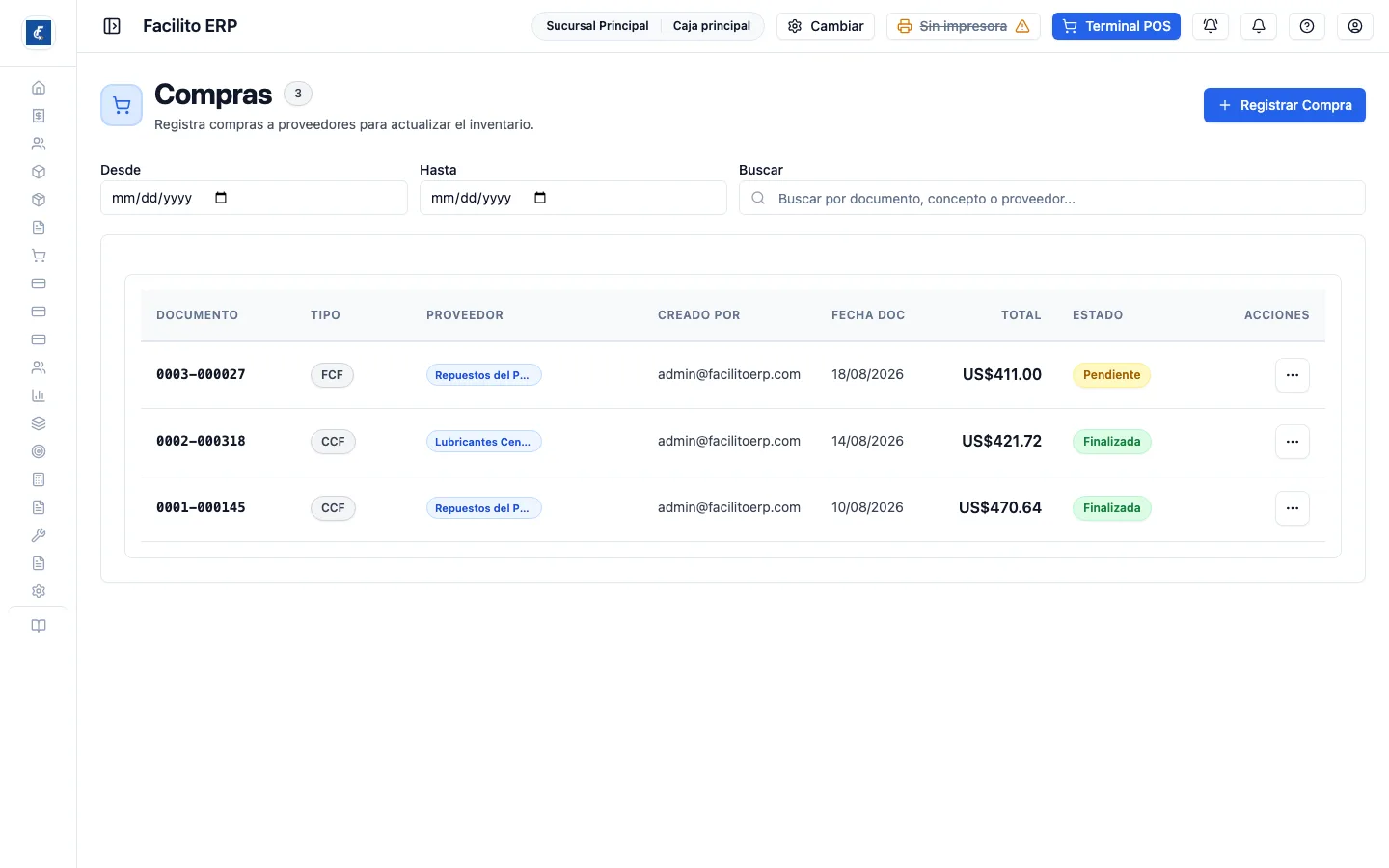1389x868 pixels.
Task: Click the Desde calendar picker icon
Action: coord(221,198)
